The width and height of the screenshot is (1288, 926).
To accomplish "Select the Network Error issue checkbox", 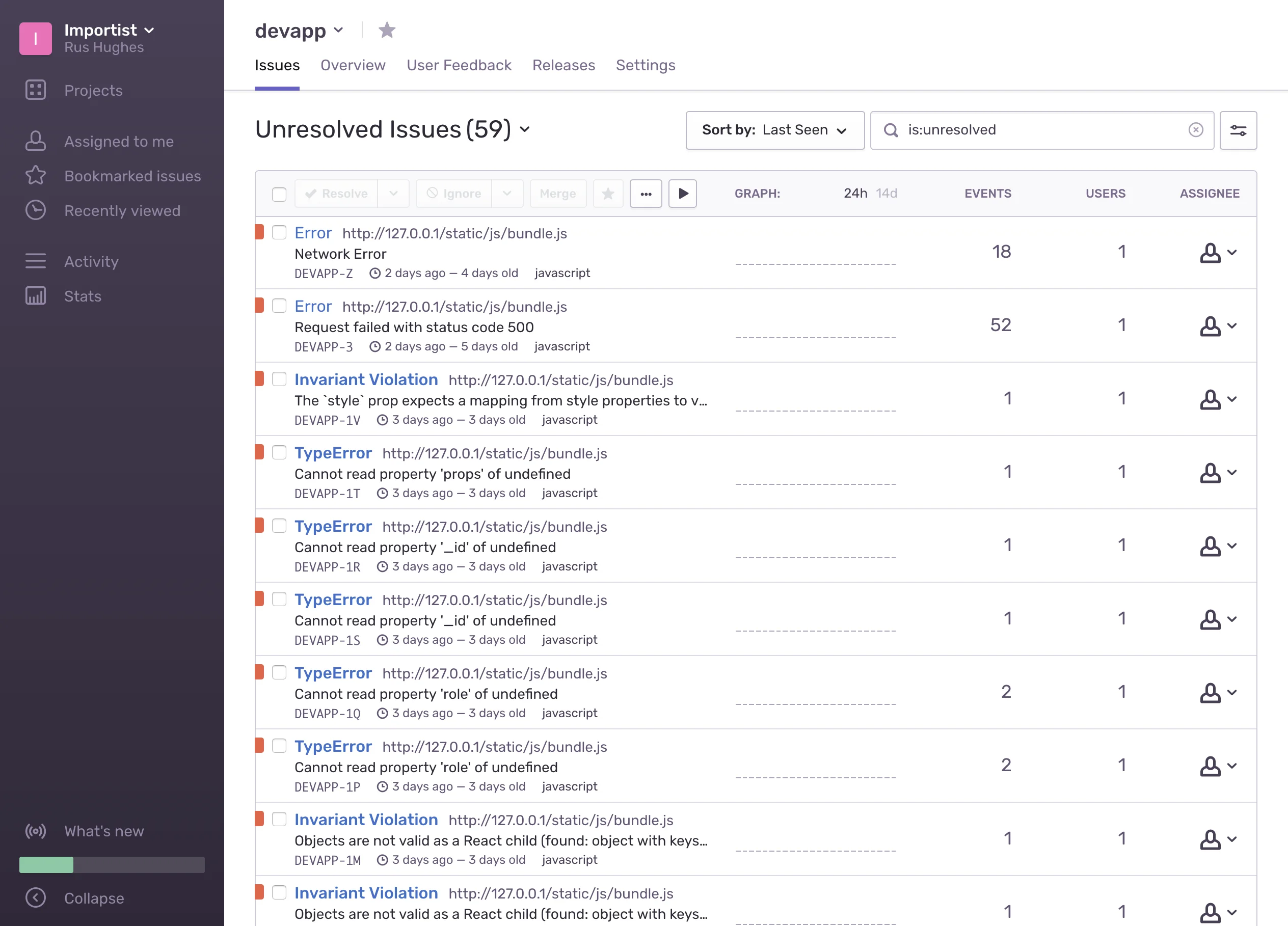I will pos(279,233).
